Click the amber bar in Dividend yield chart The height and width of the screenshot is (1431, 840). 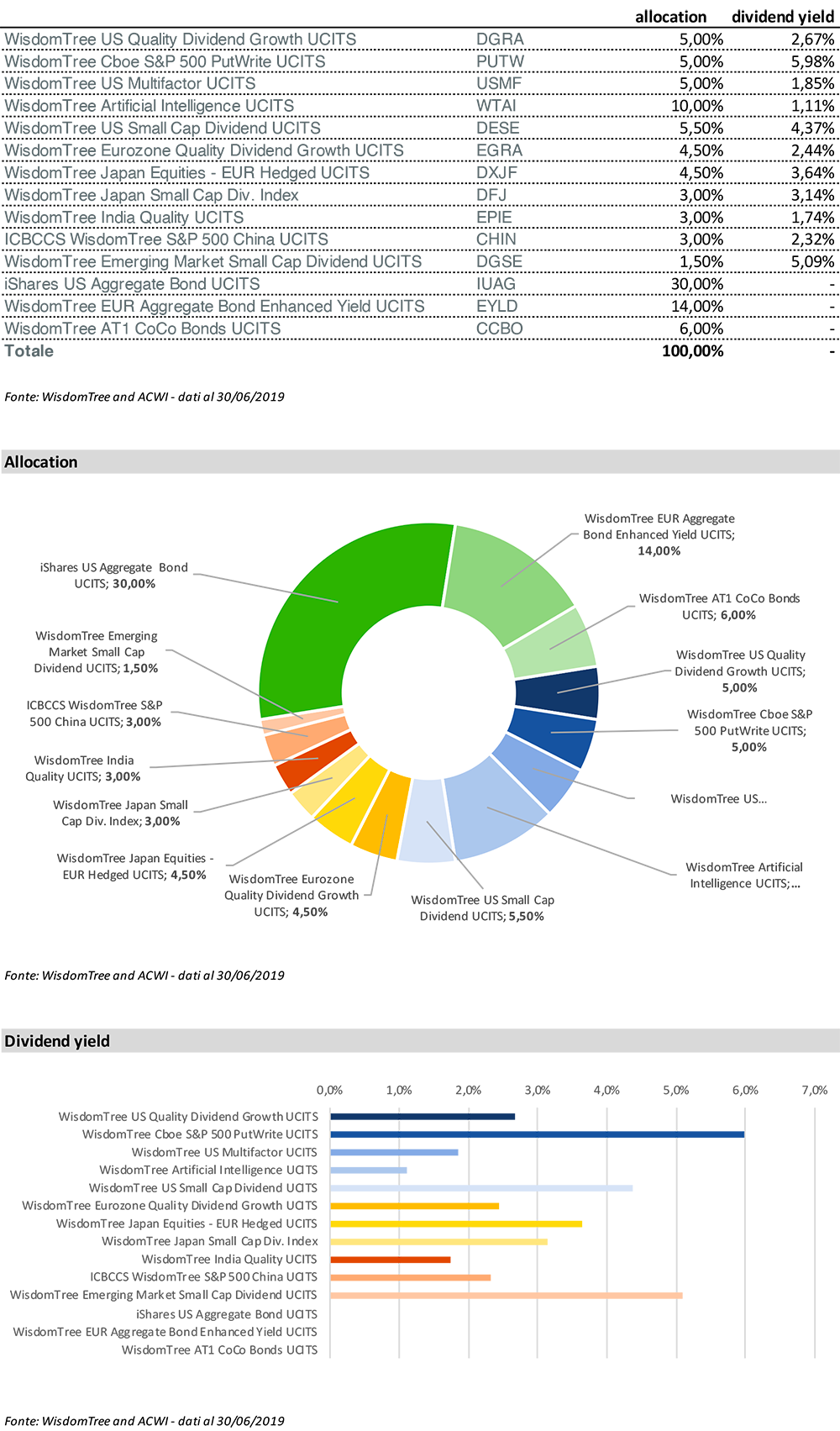pyautogui.click(x=418, y=1205)
